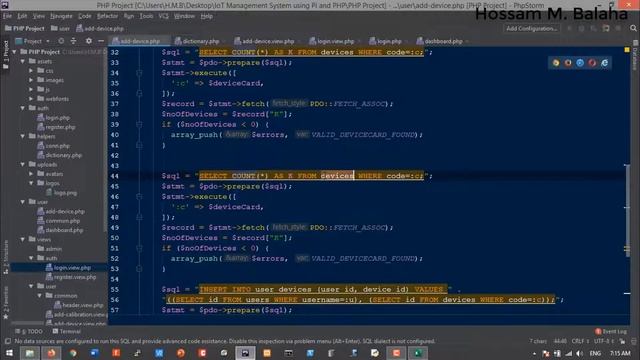The height and width of the screenshot is (360, 640).
Task: Click the volume icon in system tray
Action: point(580,353)
